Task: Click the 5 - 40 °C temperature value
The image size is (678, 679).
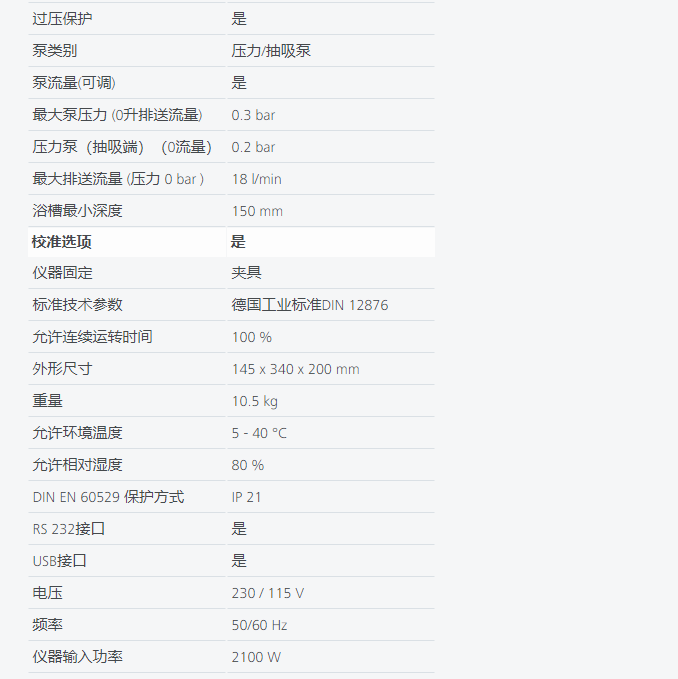Action: click(x=259, y=433)
